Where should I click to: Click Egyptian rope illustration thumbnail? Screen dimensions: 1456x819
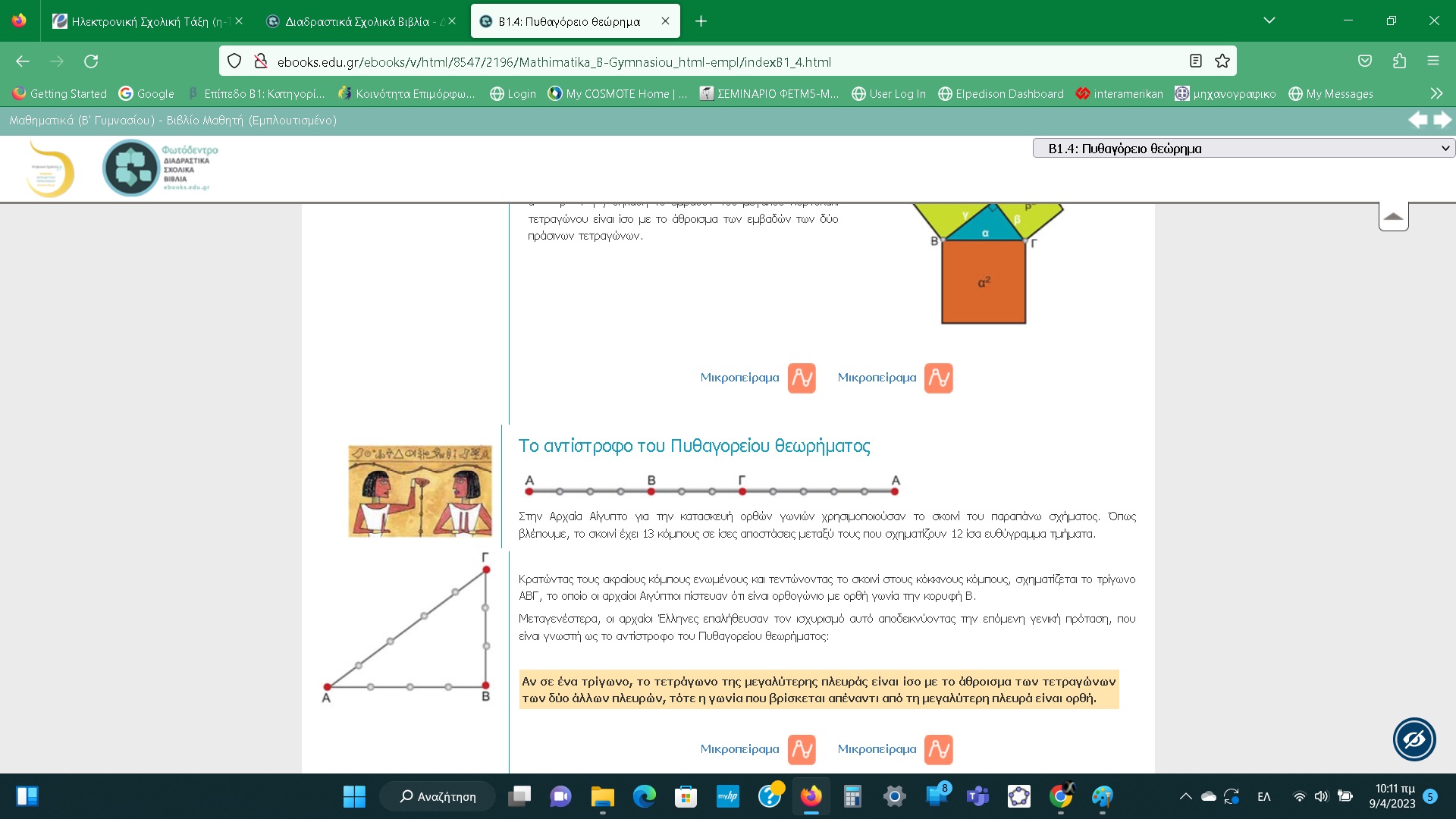(x=420, y=491)
